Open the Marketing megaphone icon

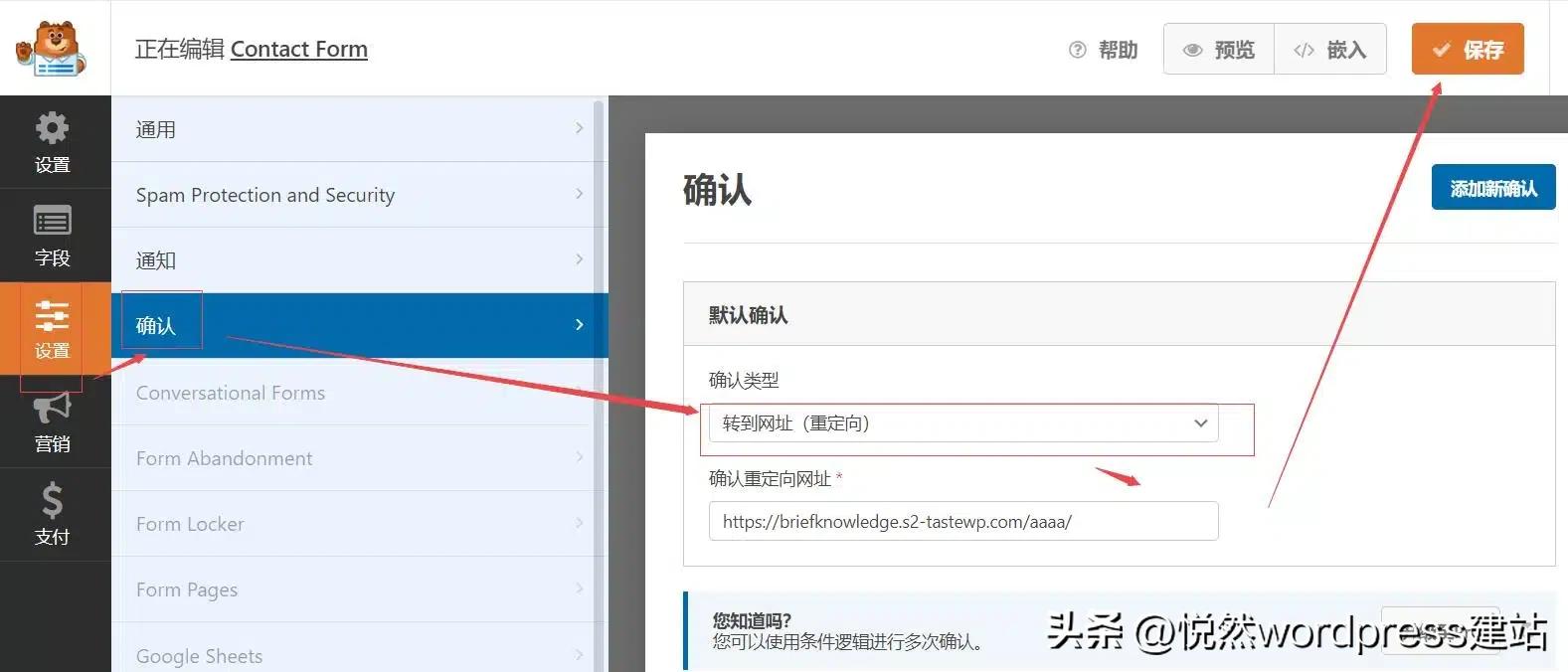(x=53, y=420)
